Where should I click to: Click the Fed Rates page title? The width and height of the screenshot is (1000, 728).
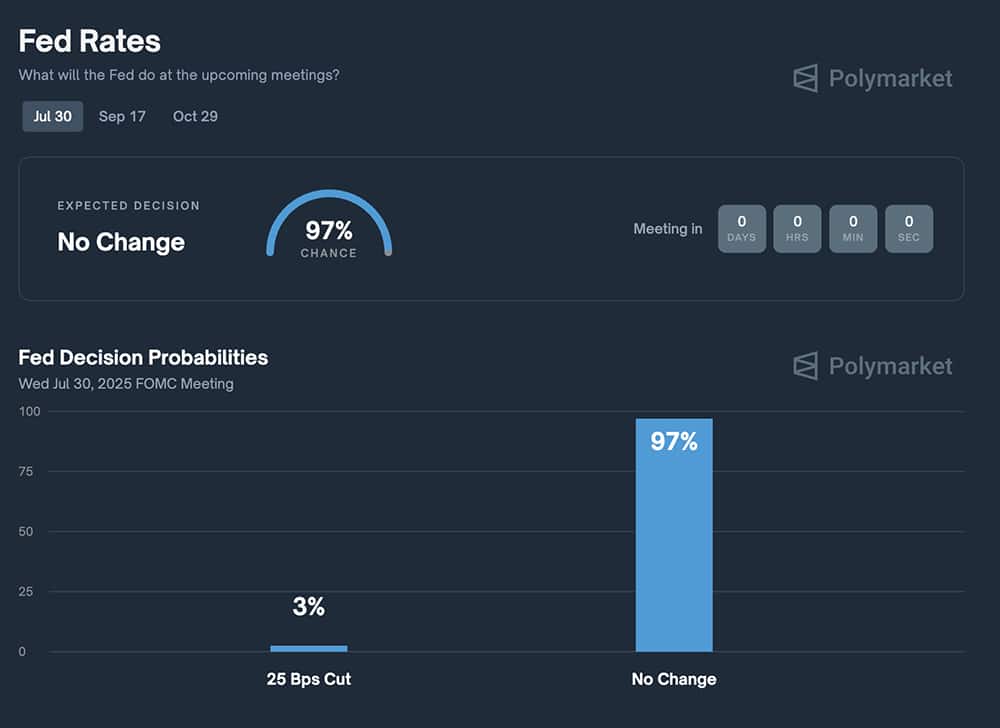click(90, 41)
